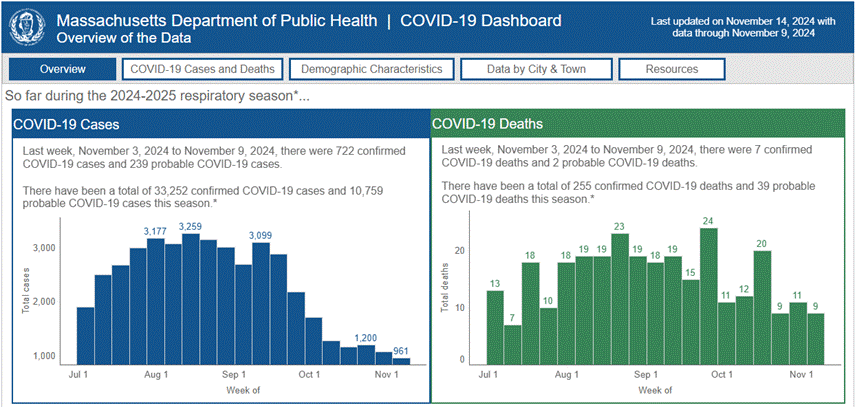Image resolution: width=855 pixels, height=407 pixels.
Task: Select the deaths bar labeled 23
Action: 620,299
